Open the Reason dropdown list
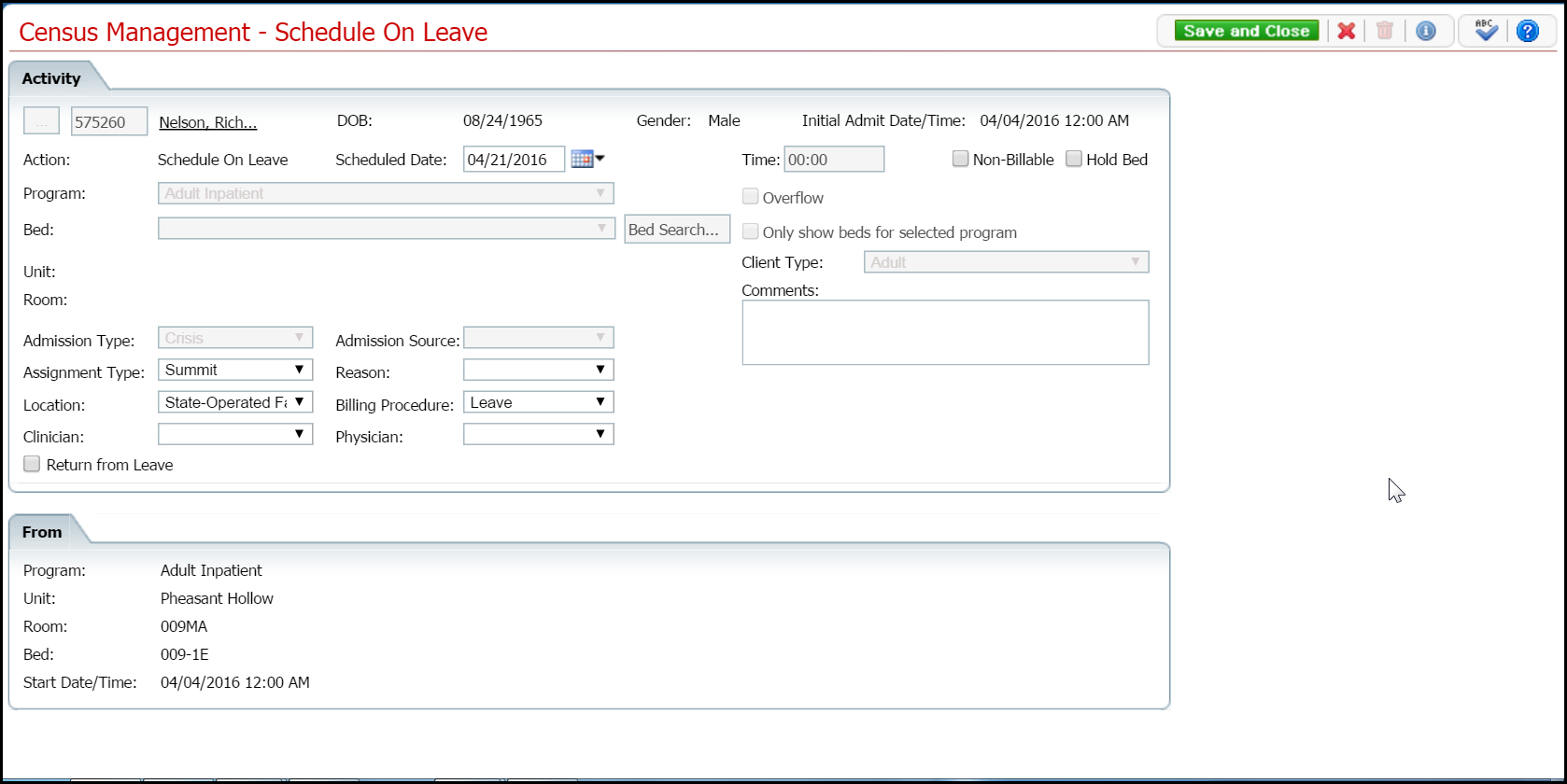Screen dimensions: 1567x784 click(538, 371)
